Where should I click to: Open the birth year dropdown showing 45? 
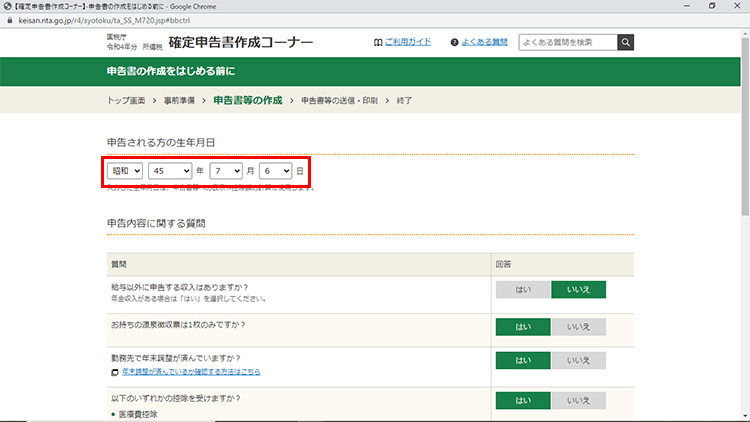169,171
